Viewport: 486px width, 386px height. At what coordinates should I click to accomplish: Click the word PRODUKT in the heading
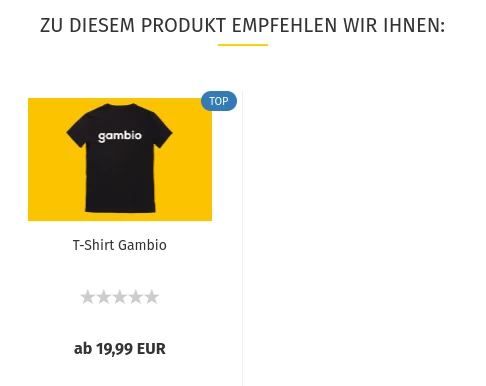[x=183, y=25]
